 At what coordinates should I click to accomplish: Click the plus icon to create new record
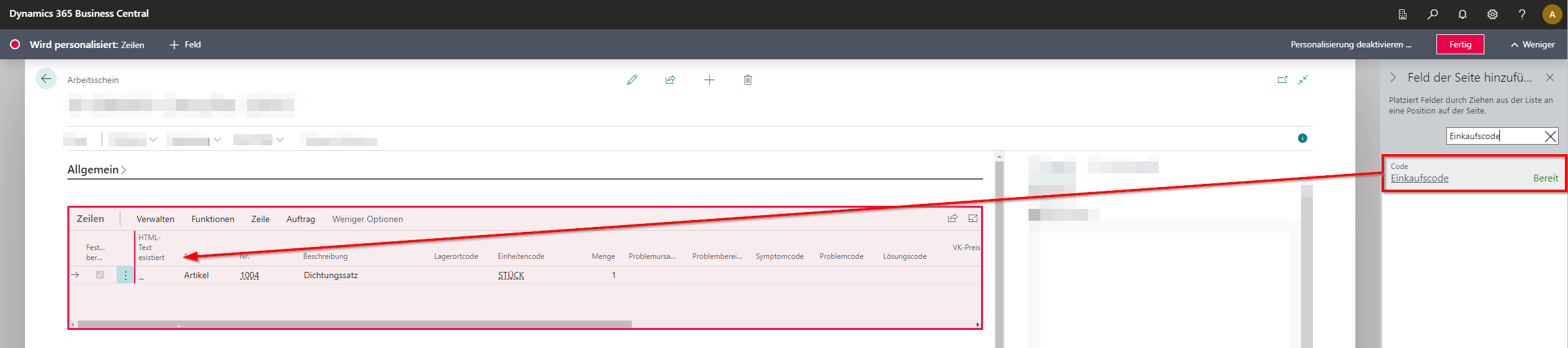point(709,80)
